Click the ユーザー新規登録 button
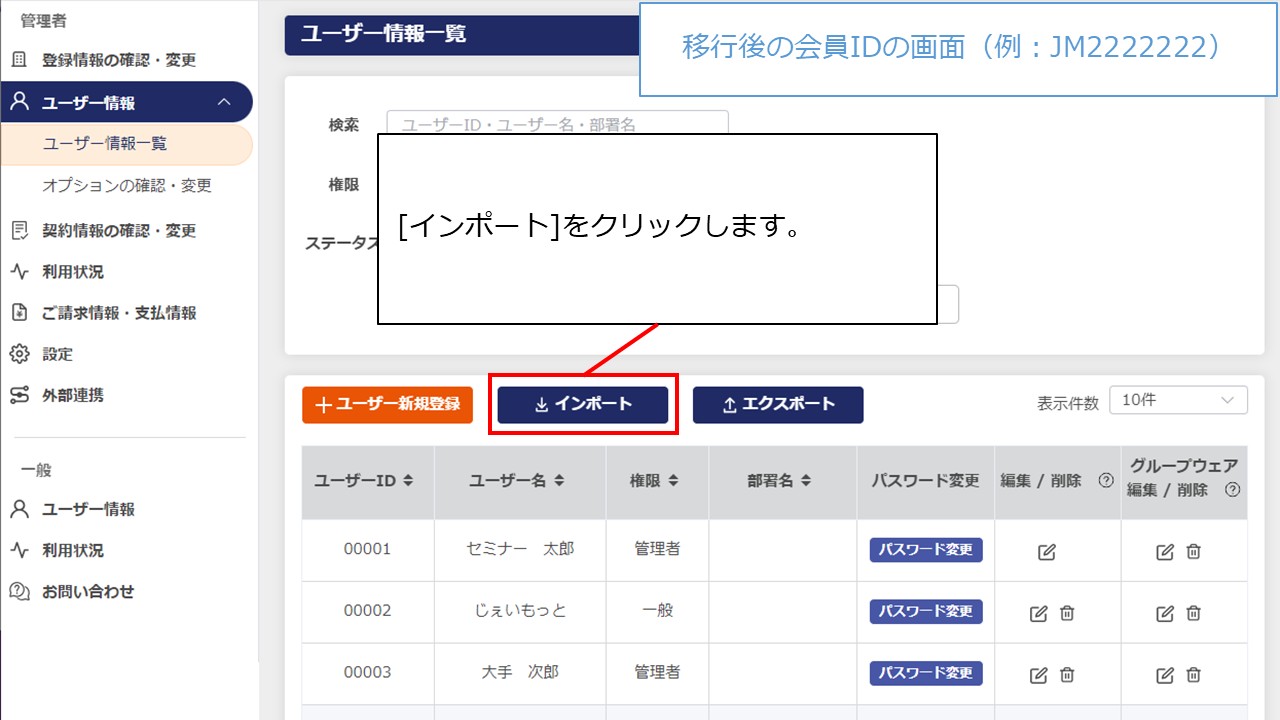1280x720 pixels. pos(387,404)
